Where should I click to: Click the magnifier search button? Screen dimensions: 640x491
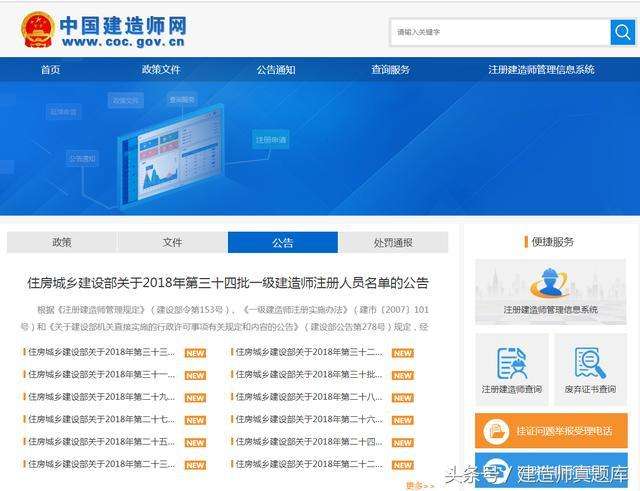click(x=621, y=32)
